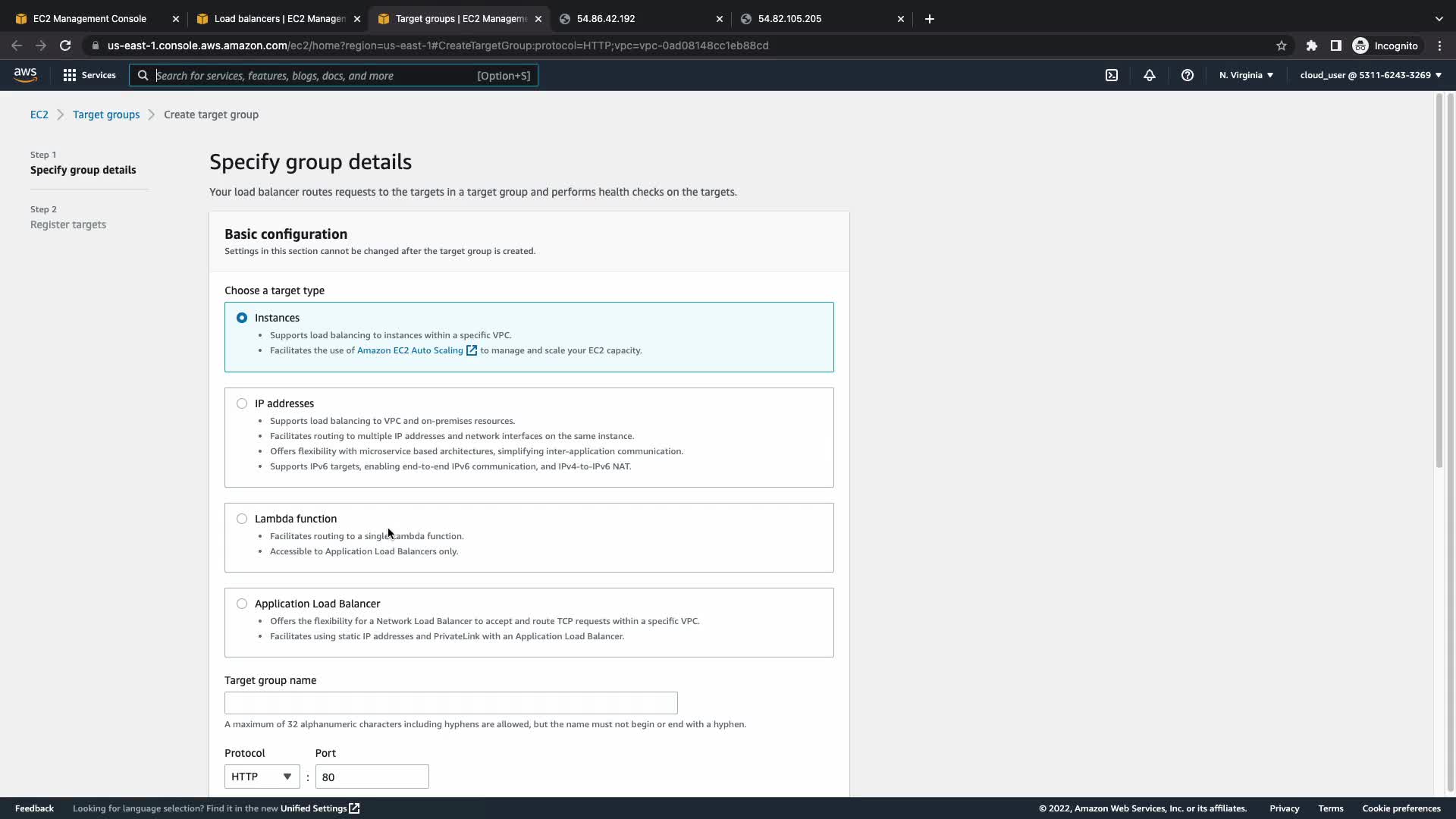Click the help question mark icon

pos(1187,75)
